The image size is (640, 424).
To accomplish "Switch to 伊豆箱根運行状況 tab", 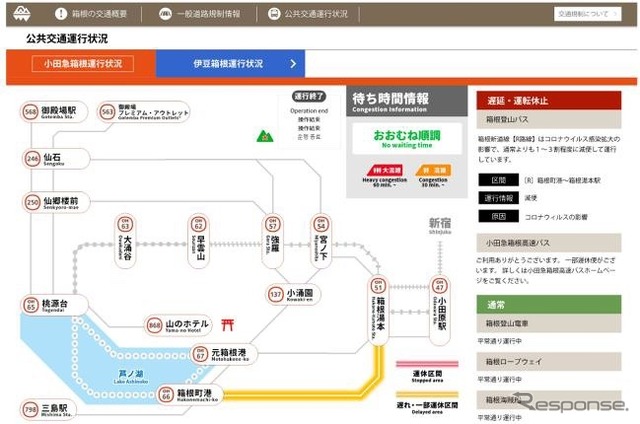I will click(x=230, y=64).
